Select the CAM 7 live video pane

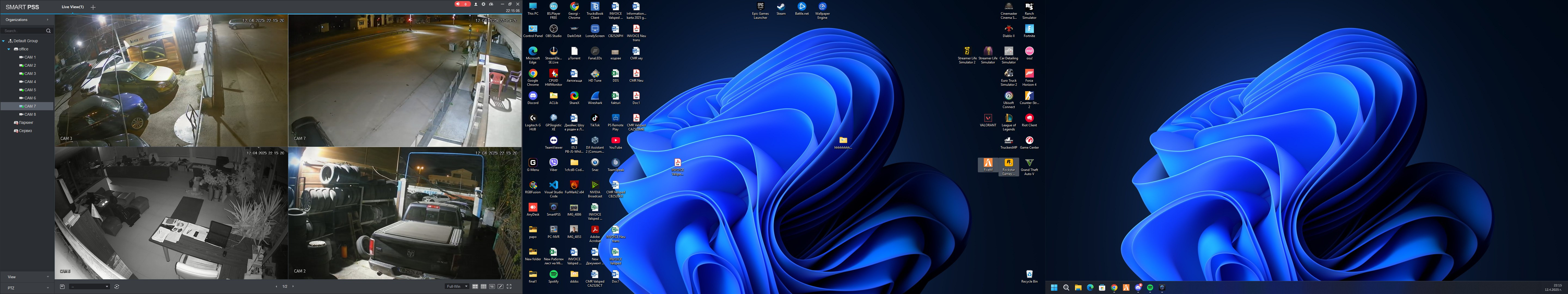[405, 80]
